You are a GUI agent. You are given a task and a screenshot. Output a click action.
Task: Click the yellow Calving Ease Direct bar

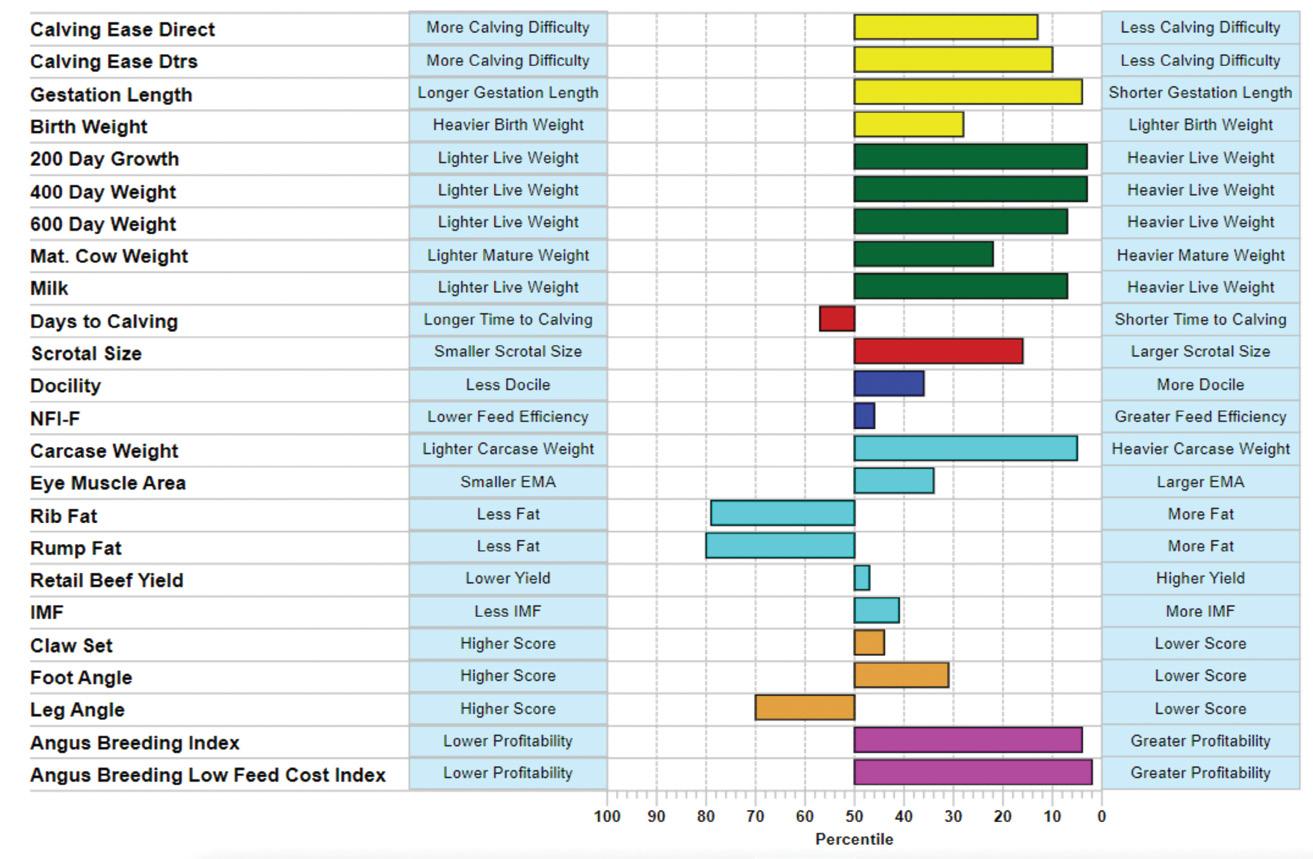946,27
